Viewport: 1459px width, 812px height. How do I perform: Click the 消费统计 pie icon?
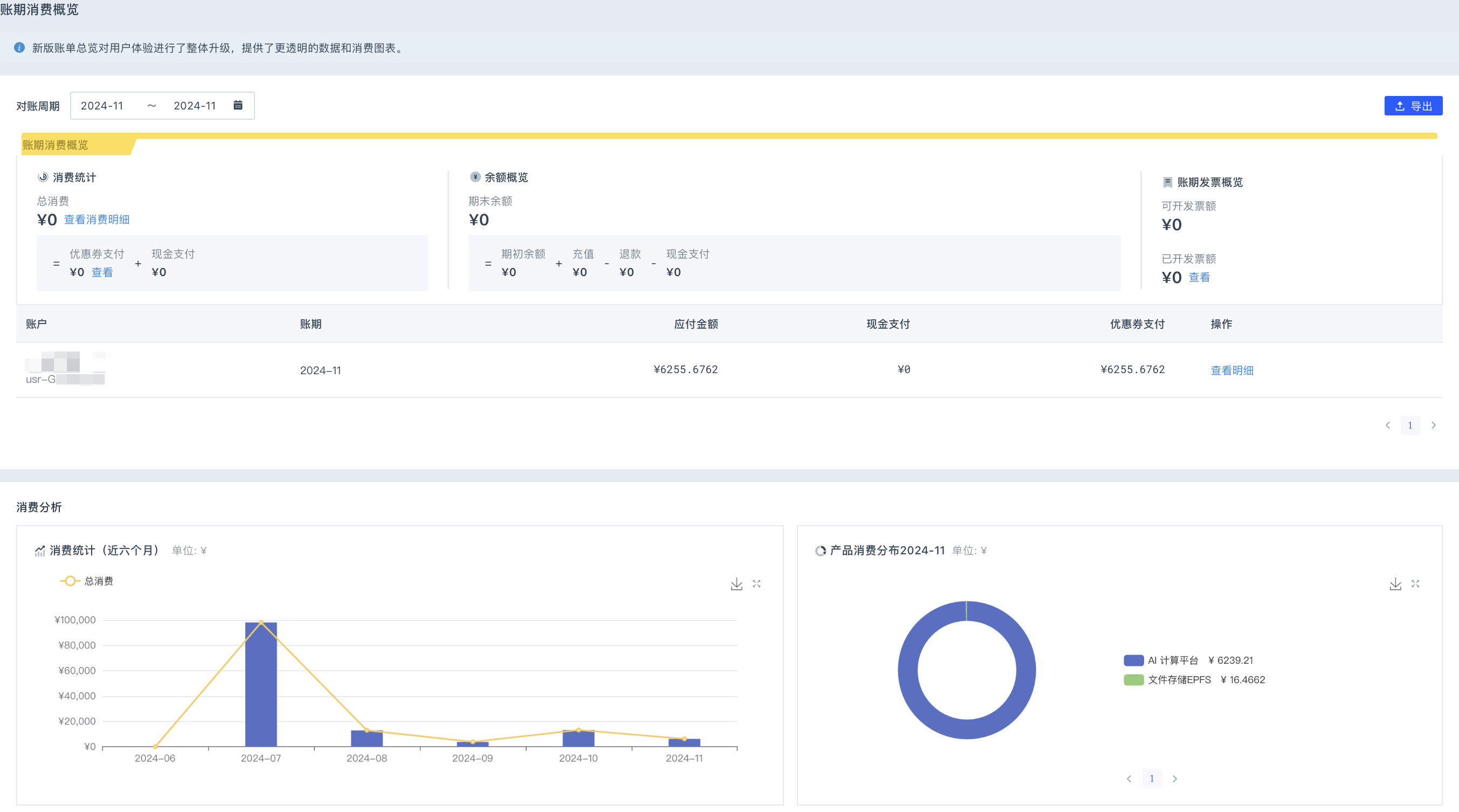click(43, 177)
